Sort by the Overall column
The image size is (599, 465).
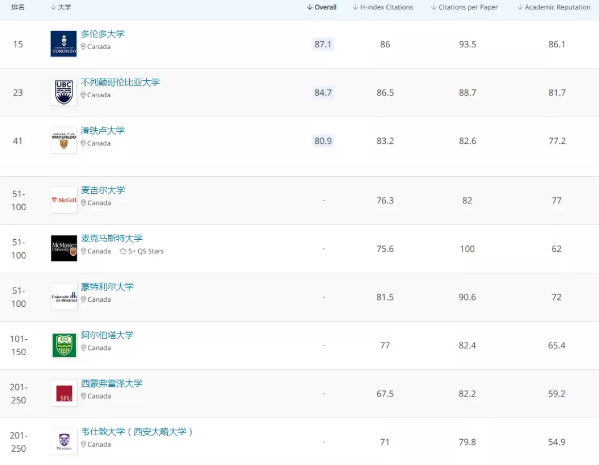[321, 7]
